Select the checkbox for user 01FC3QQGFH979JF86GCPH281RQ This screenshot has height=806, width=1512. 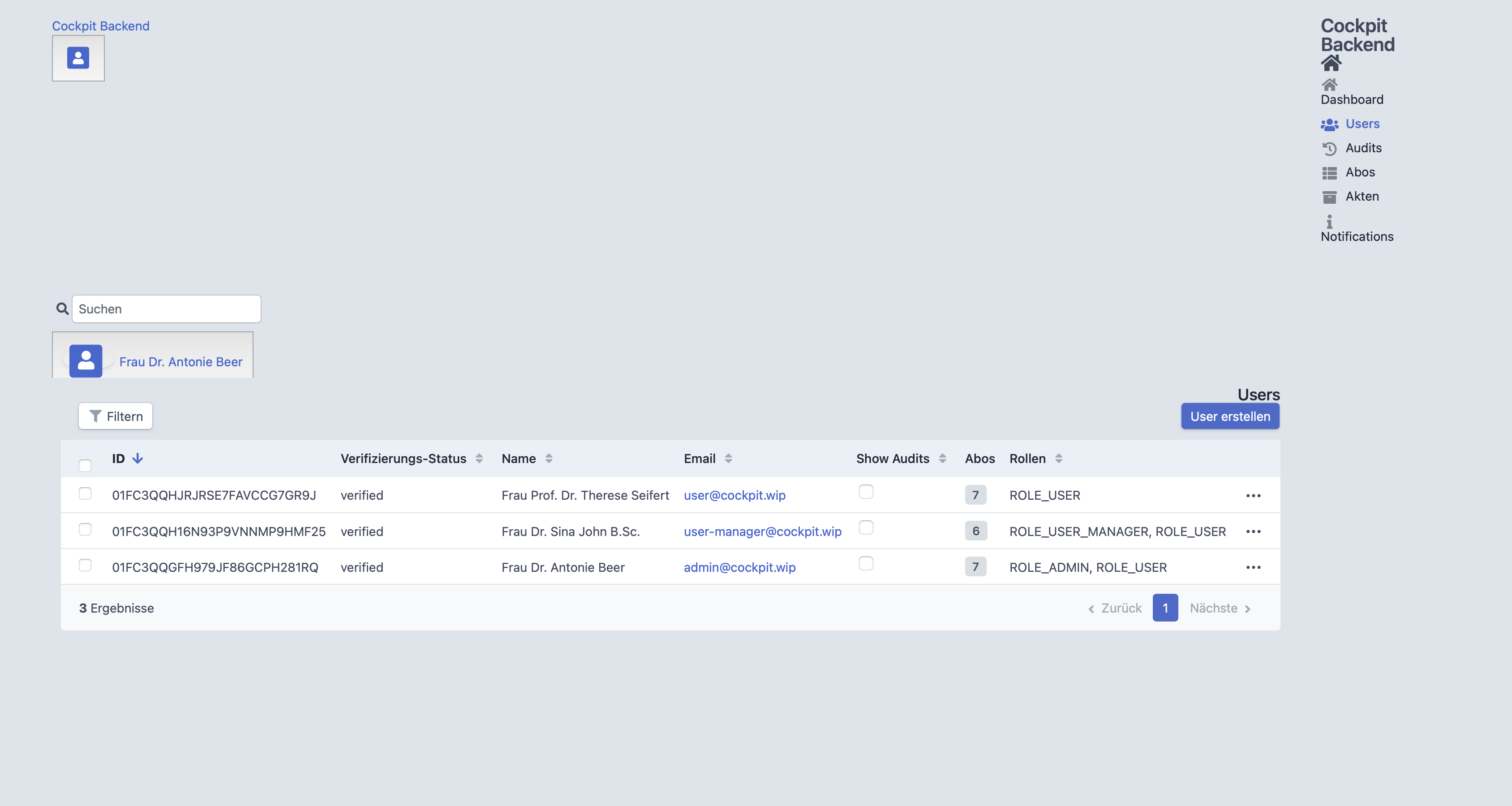(85, 565)
